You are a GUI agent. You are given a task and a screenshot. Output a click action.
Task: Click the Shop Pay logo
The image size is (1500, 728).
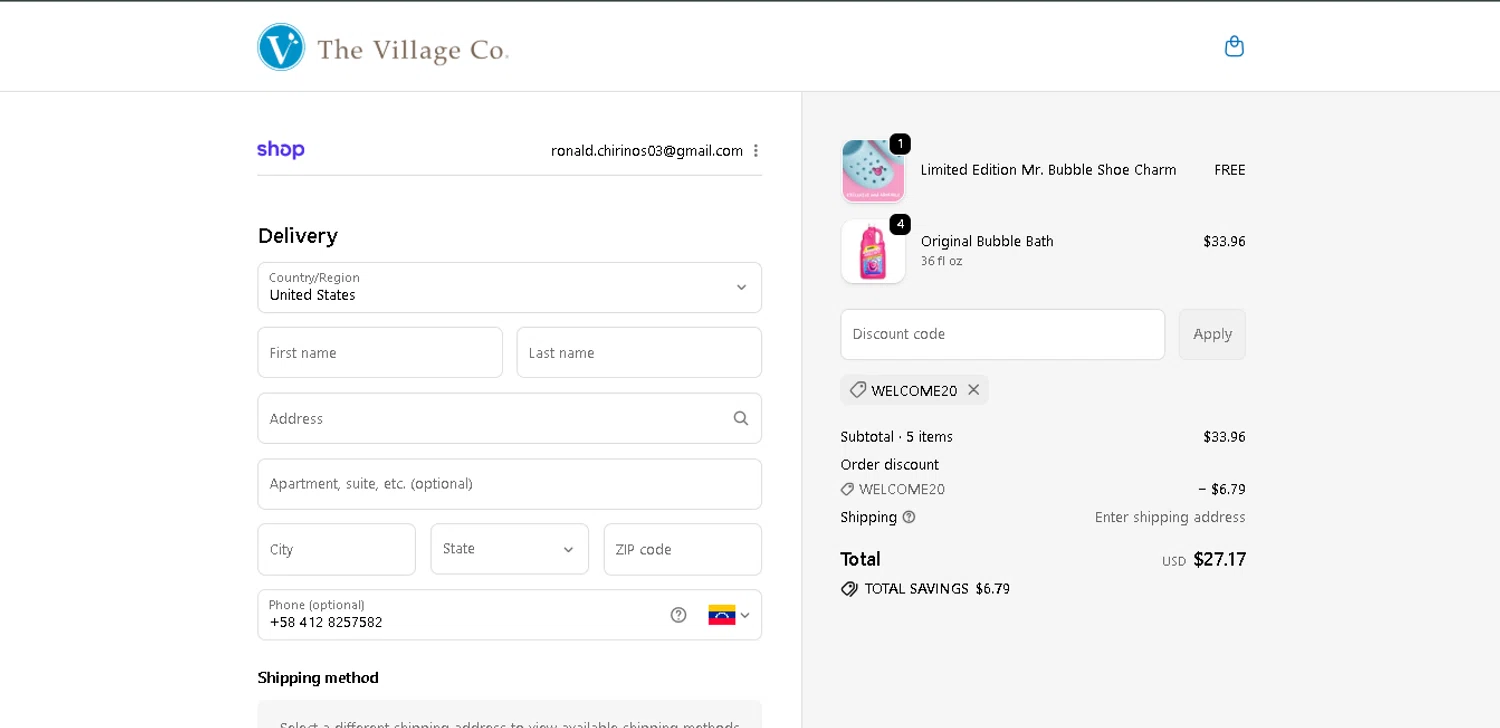pos(281,150)
